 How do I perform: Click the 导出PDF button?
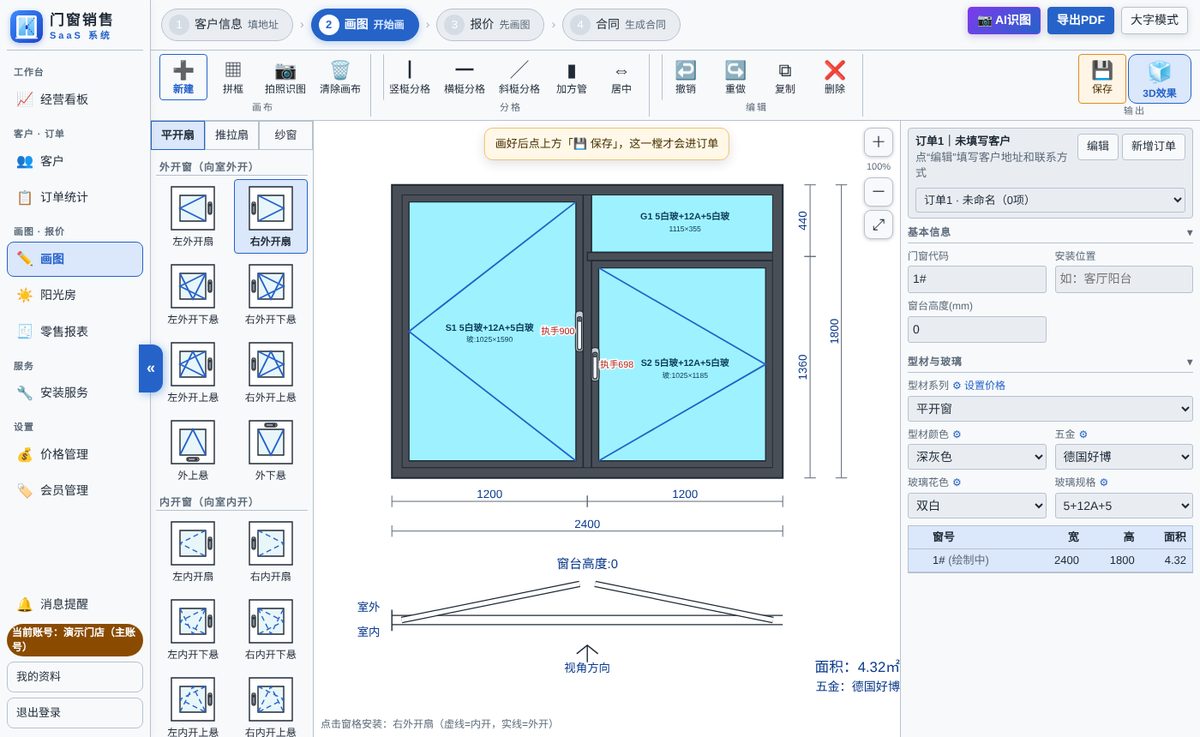(x=1081, y=20)
